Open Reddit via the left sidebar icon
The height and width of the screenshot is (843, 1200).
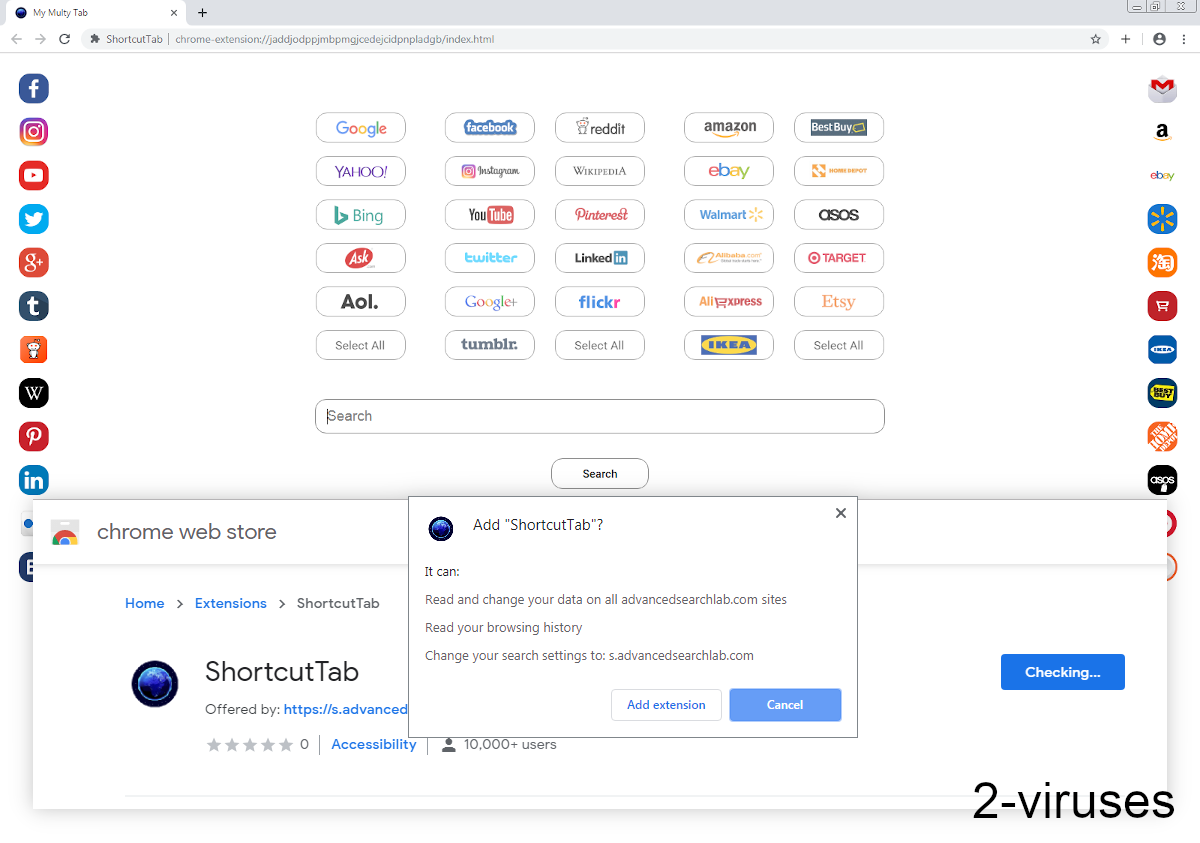[x=33, y=349]
